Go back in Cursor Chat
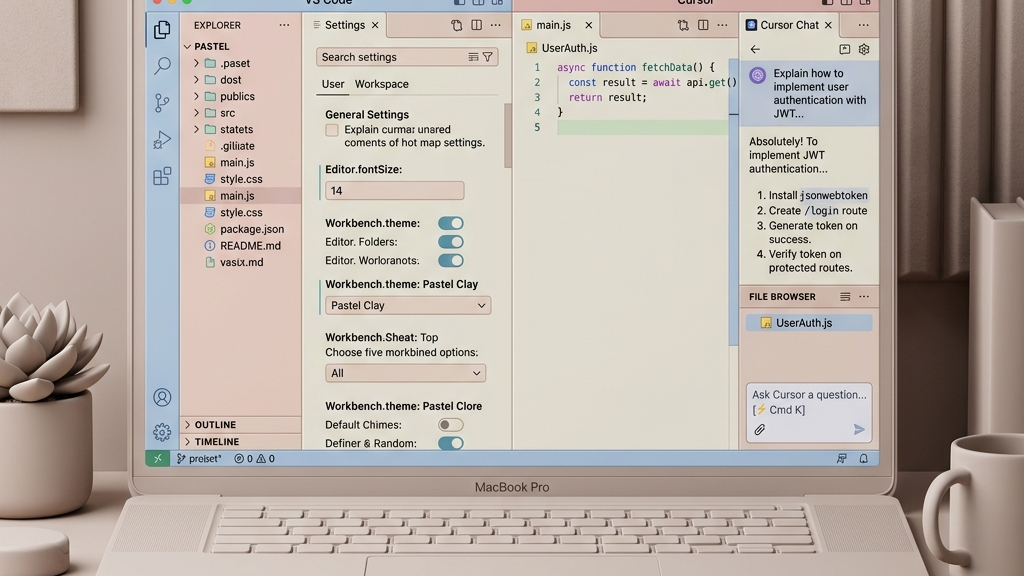This screenshot has width=1024, height=576. tap(755, 49)
